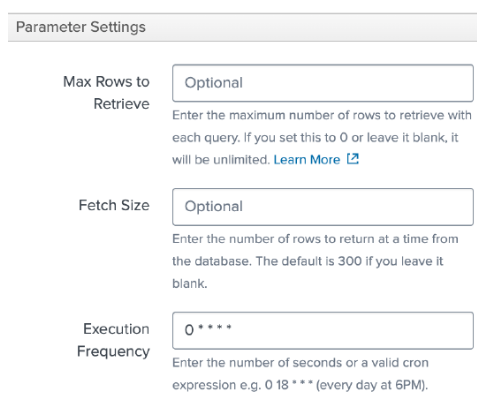
Task: Click the 'Enter the number of rows to return' help line
Action: [315, 239]
